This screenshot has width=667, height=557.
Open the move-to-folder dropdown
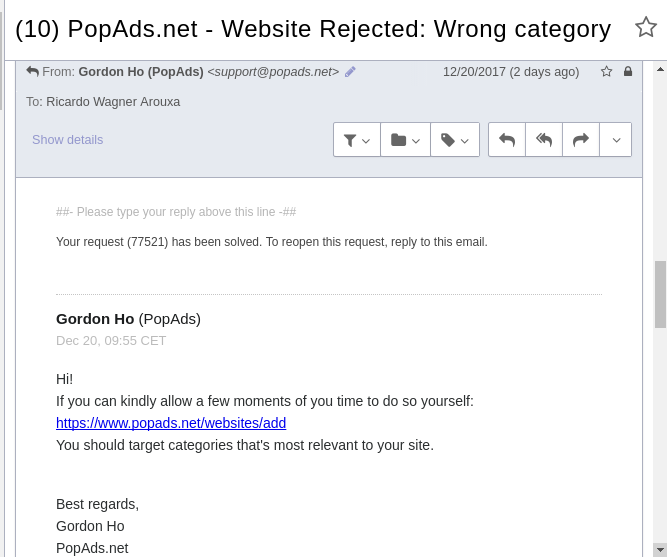coord(405,140)
